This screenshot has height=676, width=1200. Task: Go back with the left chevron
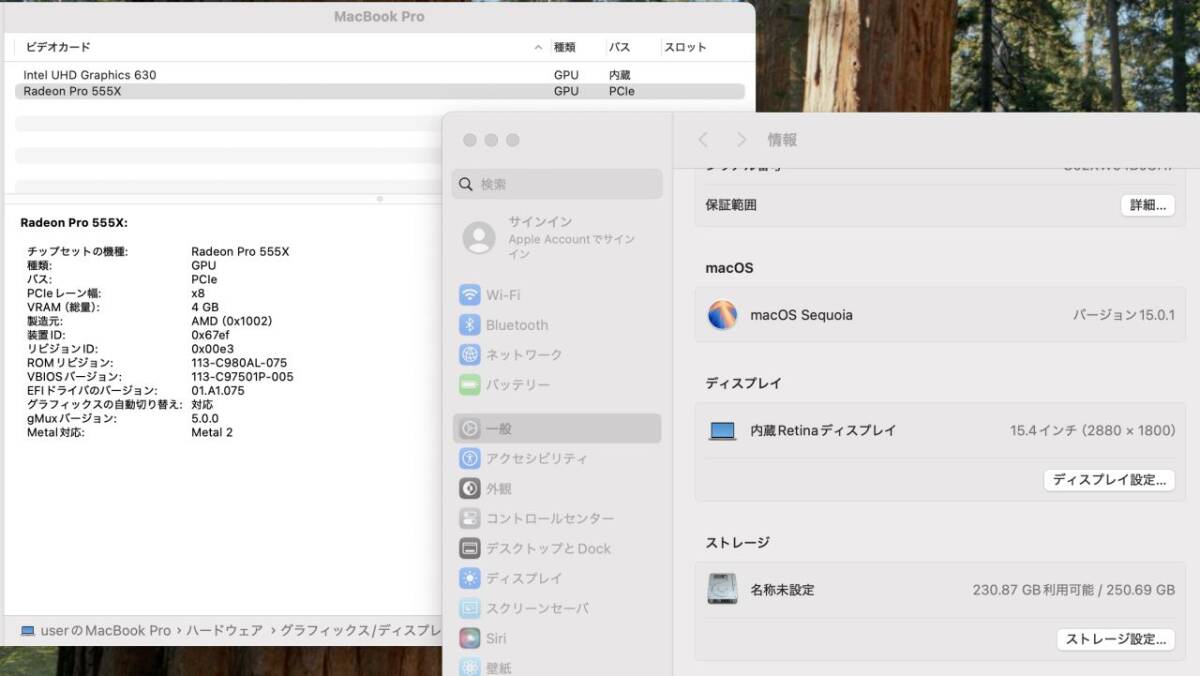703,140
